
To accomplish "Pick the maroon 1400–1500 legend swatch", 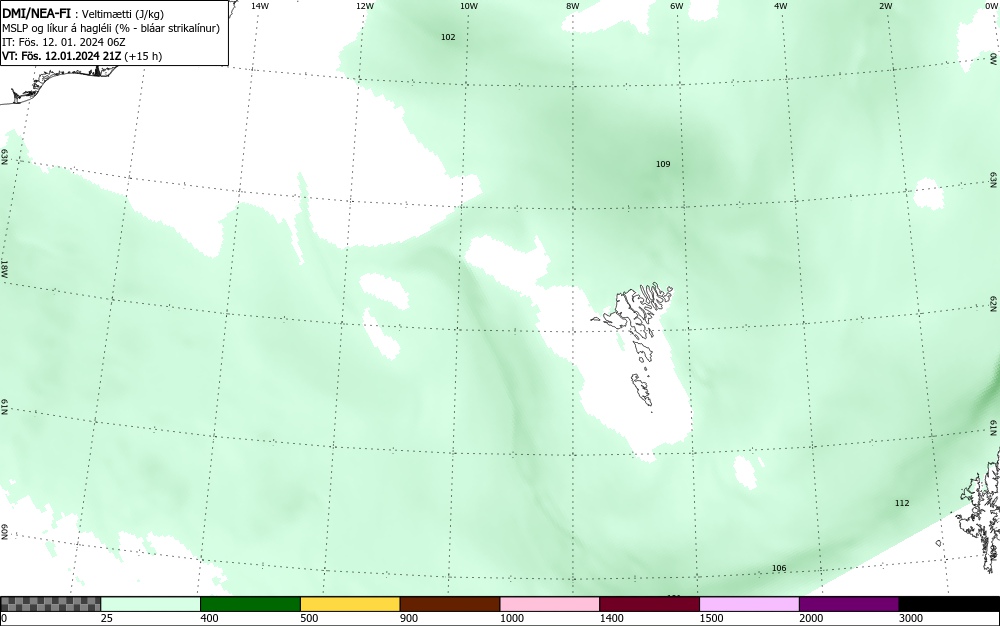I will coord(649,604).
